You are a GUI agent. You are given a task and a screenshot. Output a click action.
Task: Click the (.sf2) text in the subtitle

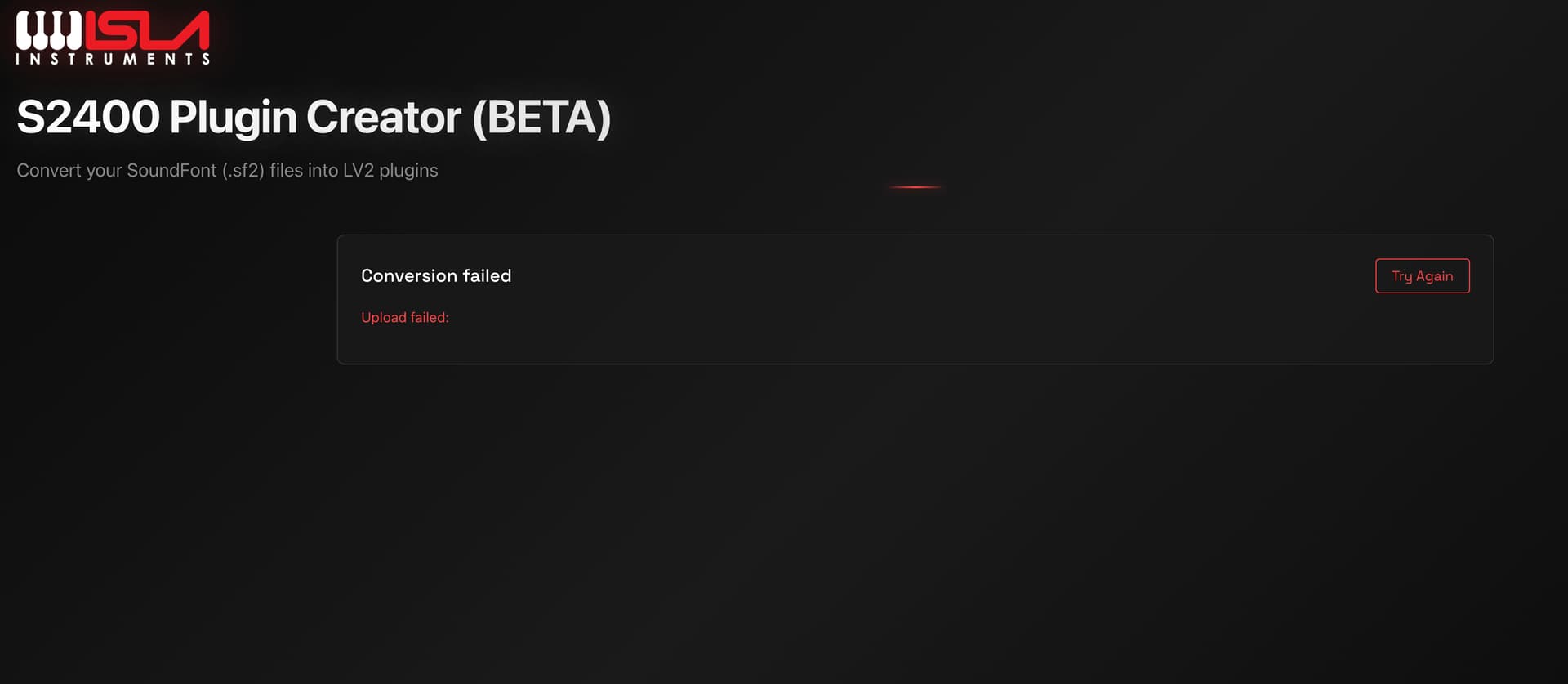tap(243, 170)
